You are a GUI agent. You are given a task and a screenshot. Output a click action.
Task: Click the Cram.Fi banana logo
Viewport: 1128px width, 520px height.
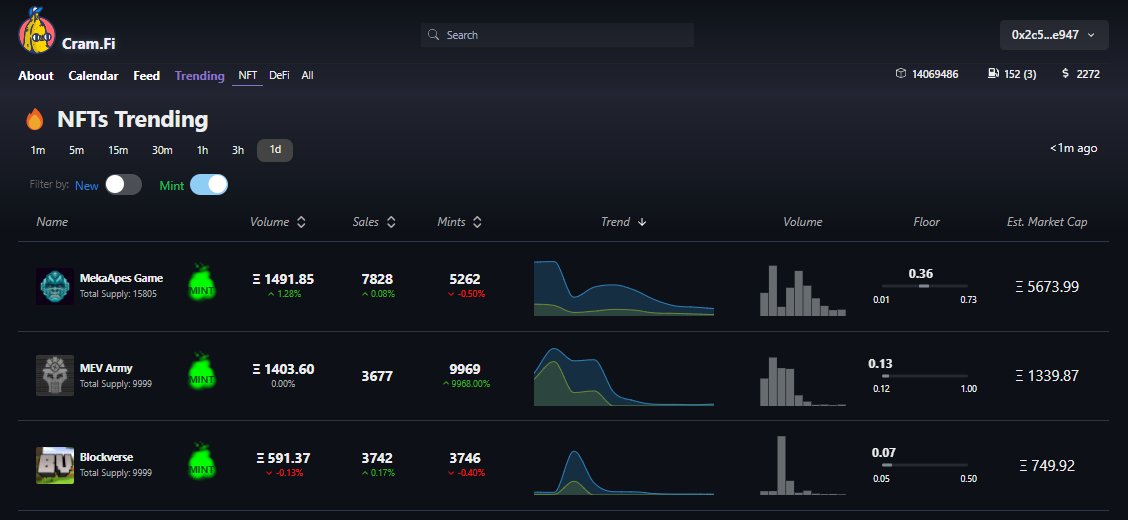[x=37, y=31]
